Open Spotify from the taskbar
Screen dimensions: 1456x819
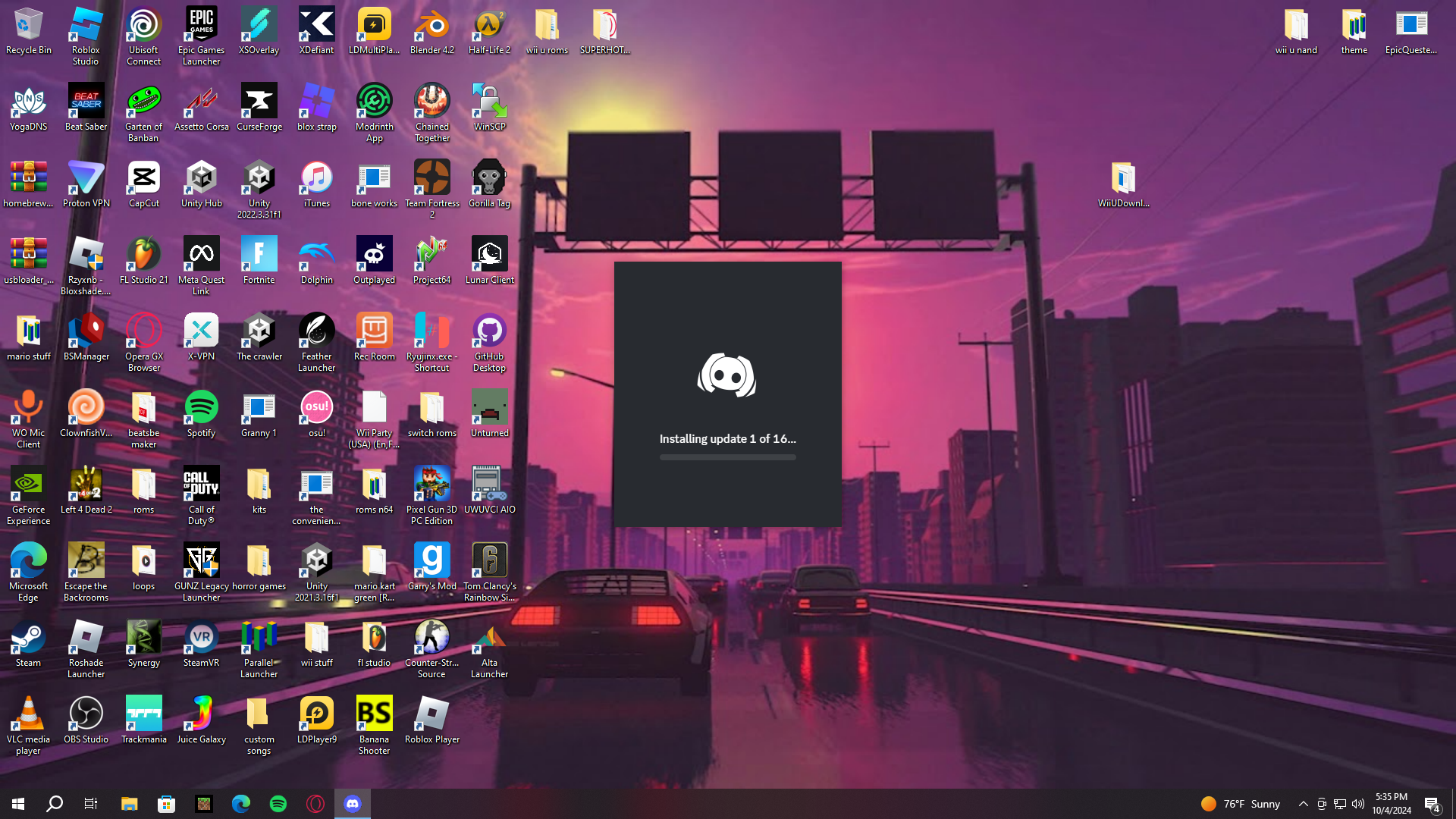[x=278, y=804]
